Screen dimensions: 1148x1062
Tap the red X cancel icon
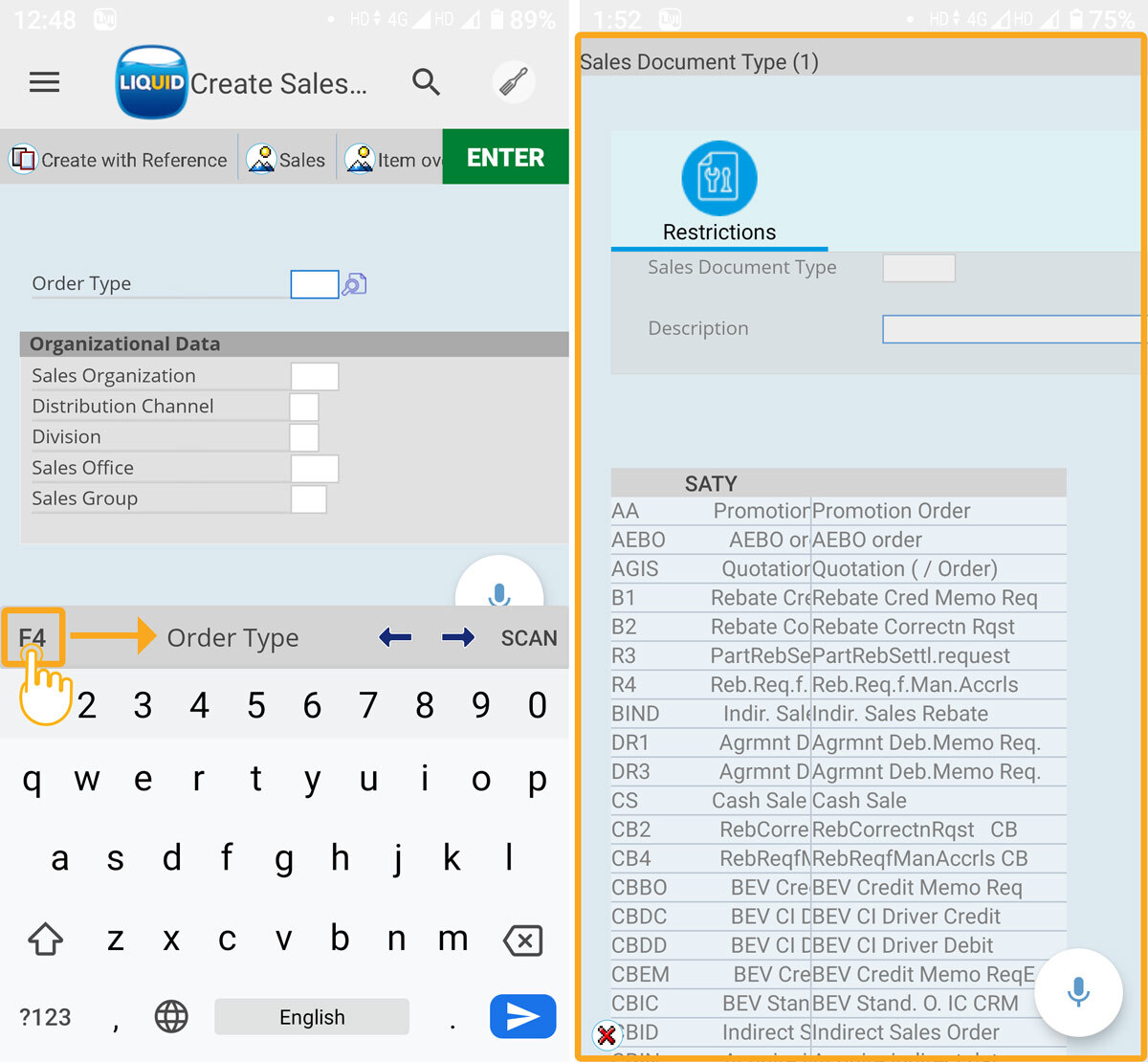606,1034
